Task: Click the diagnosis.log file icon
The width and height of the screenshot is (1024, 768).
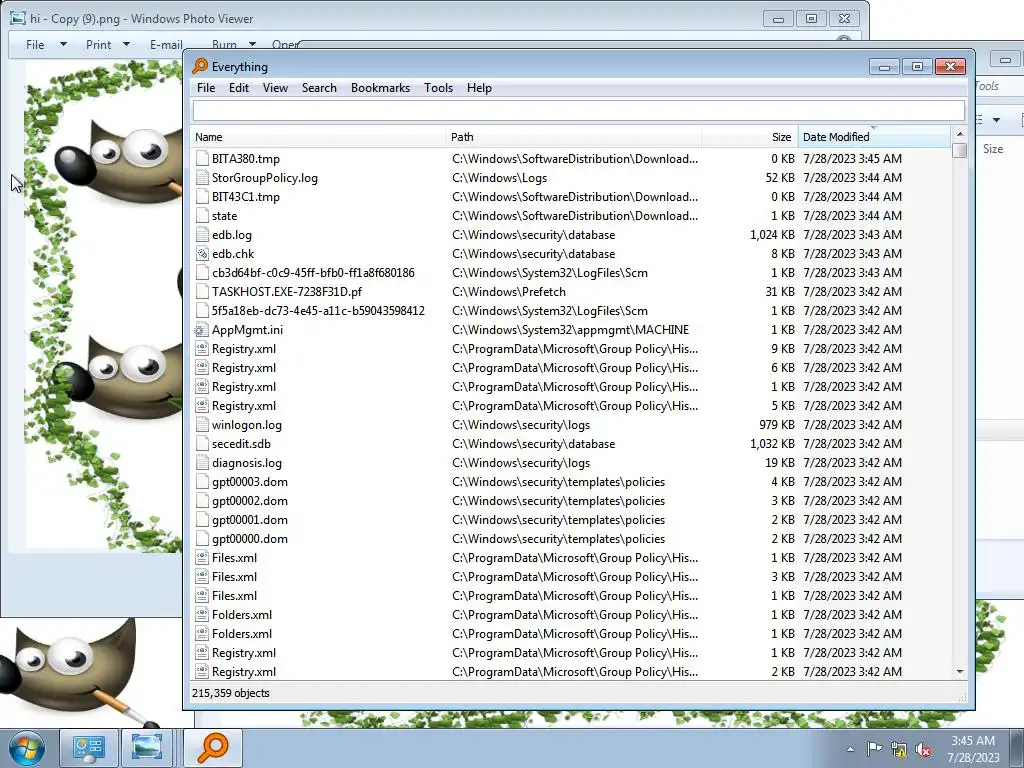Action: [202, 462]
